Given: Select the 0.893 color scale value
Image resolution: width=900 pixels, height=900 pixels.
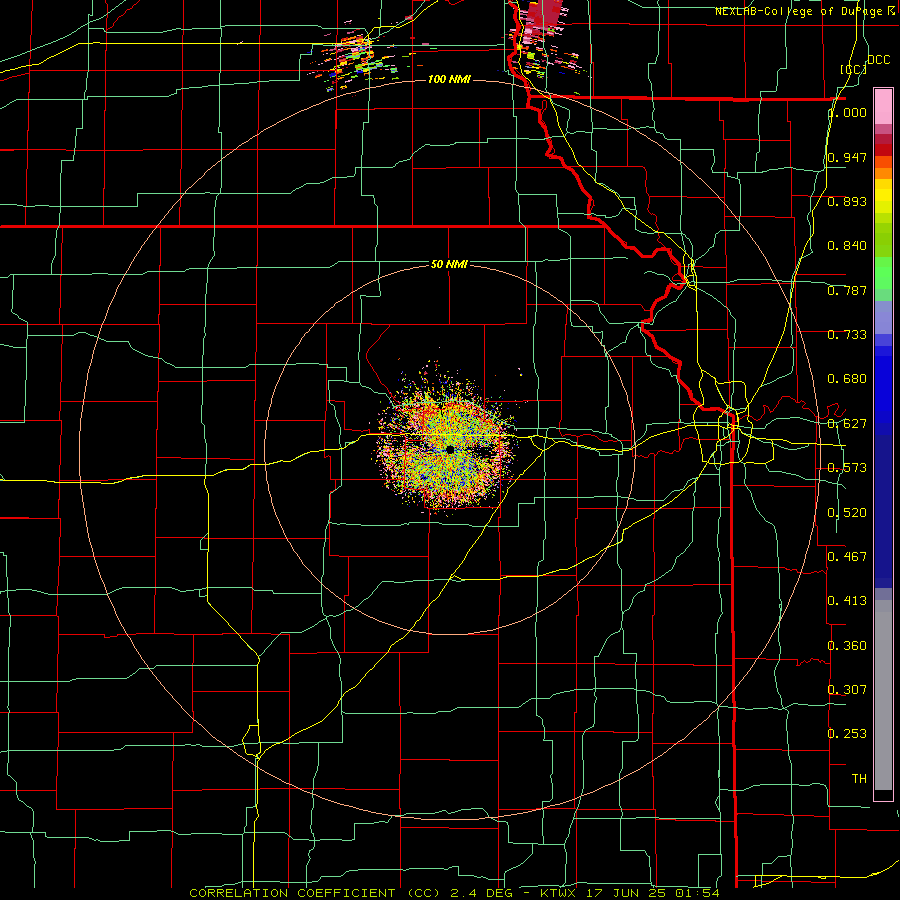Looking at the screenshot, I should 847,201.
